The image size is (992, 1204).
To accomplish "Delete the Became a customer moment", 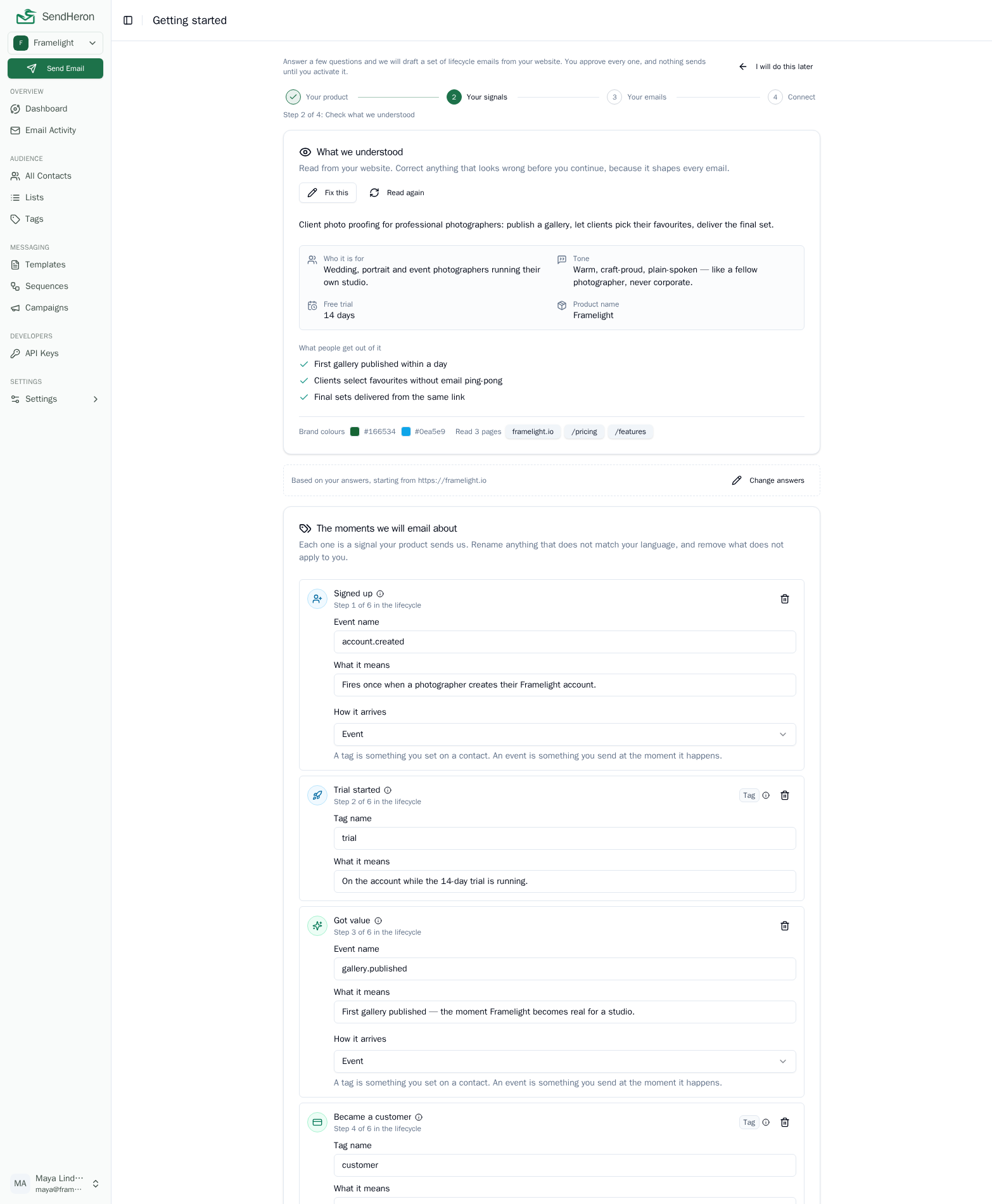I will tap(785, 1122).
